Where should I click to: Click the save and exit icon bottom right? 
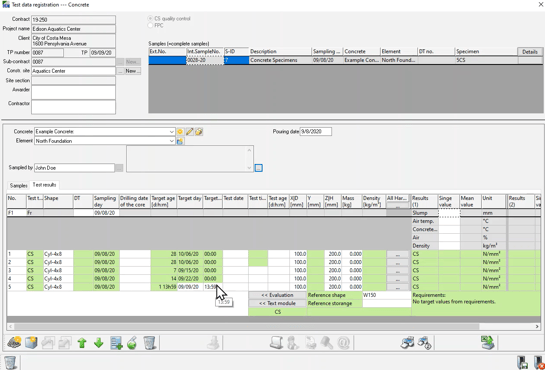click(523, 362)
